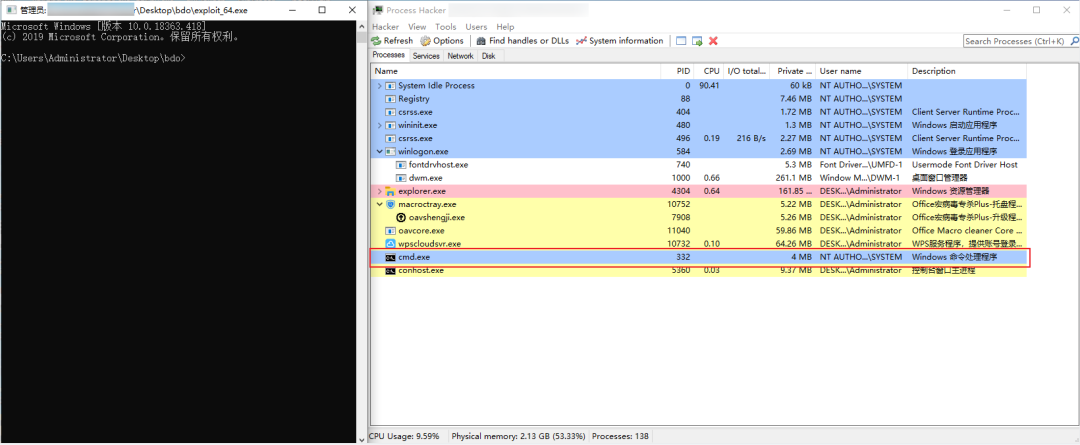Click PID value 4304 for explorer.exe

(x=681, y=191)
